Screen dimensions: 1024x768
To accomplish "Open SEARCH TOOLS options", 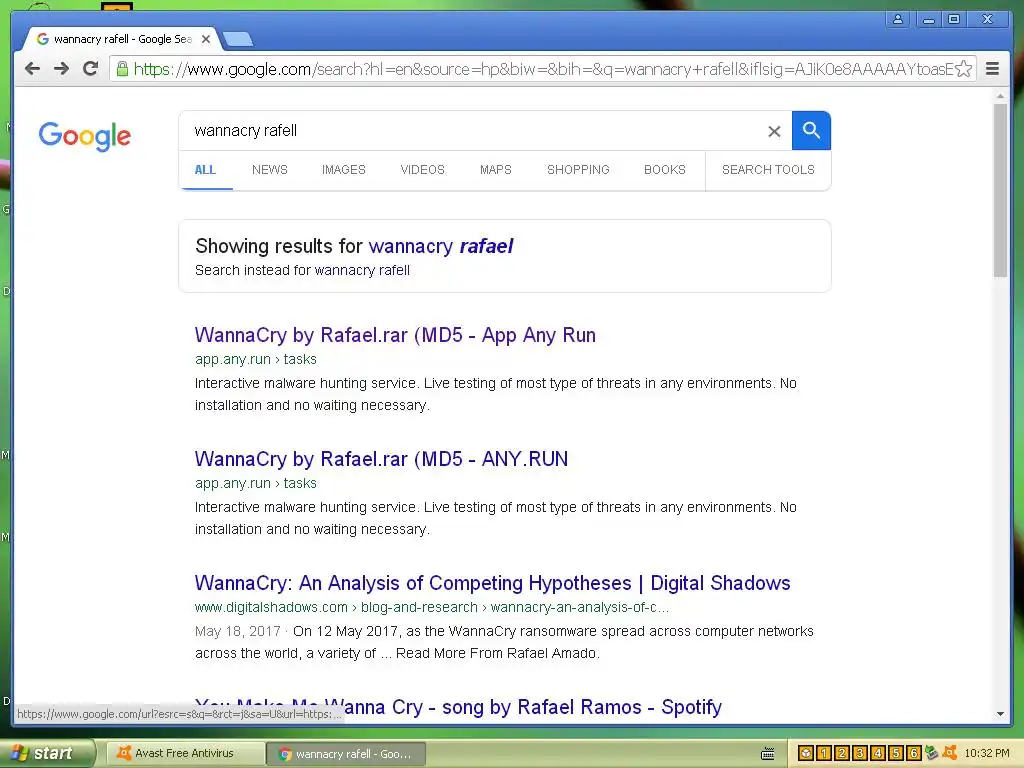I will [x=768, y=170].
